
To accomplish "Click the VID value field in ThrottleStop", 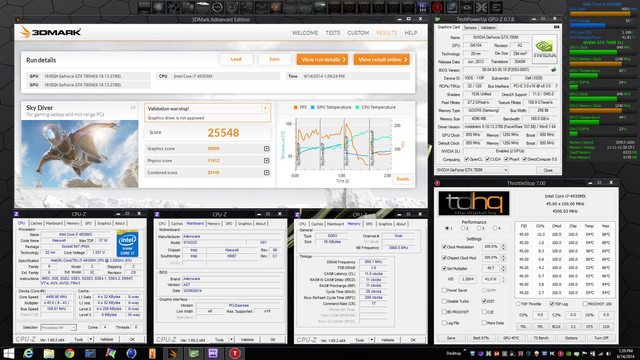I will point(467,280).
